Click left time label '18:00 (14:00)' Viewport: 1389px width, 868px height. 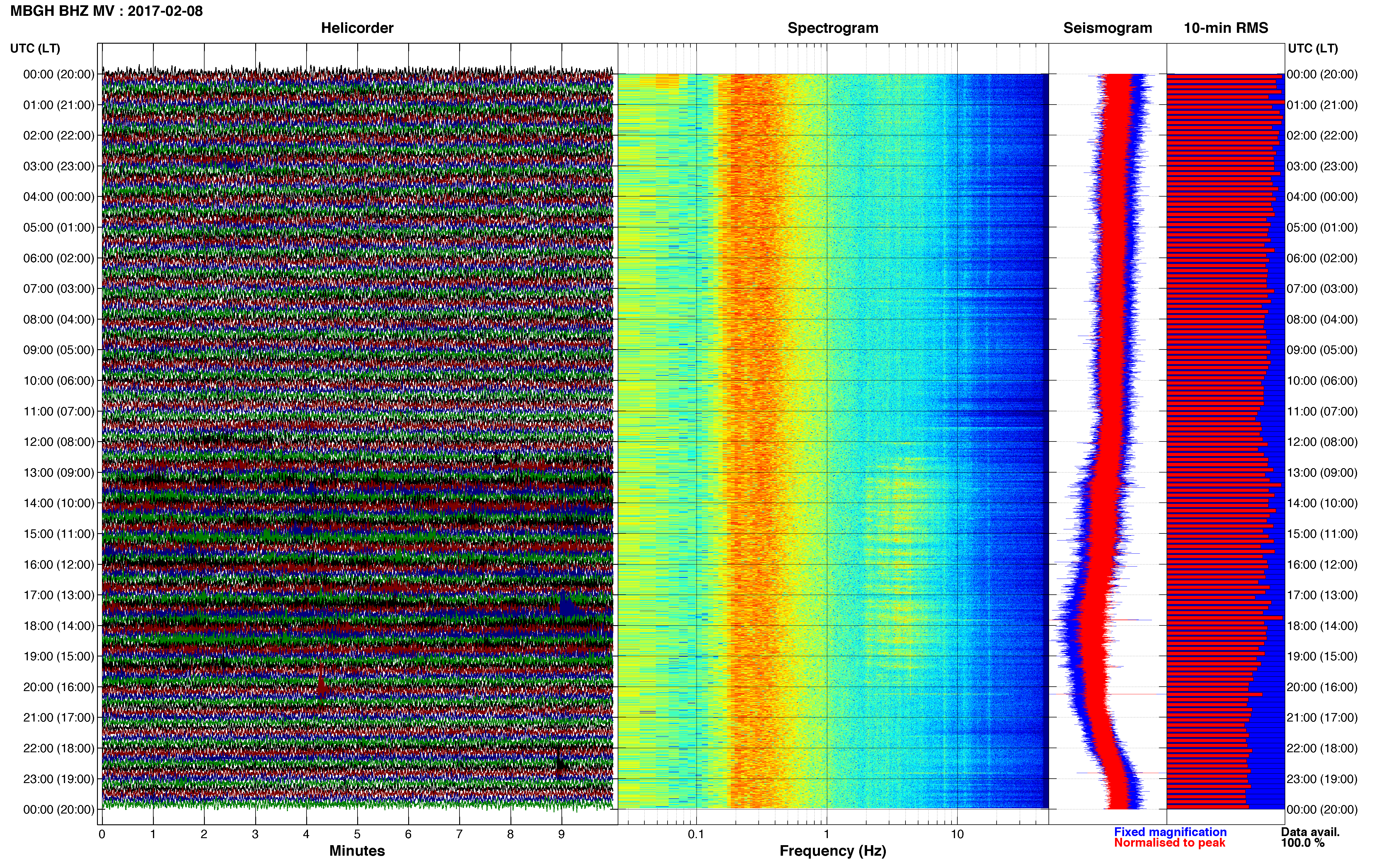[x=59, y=626]
